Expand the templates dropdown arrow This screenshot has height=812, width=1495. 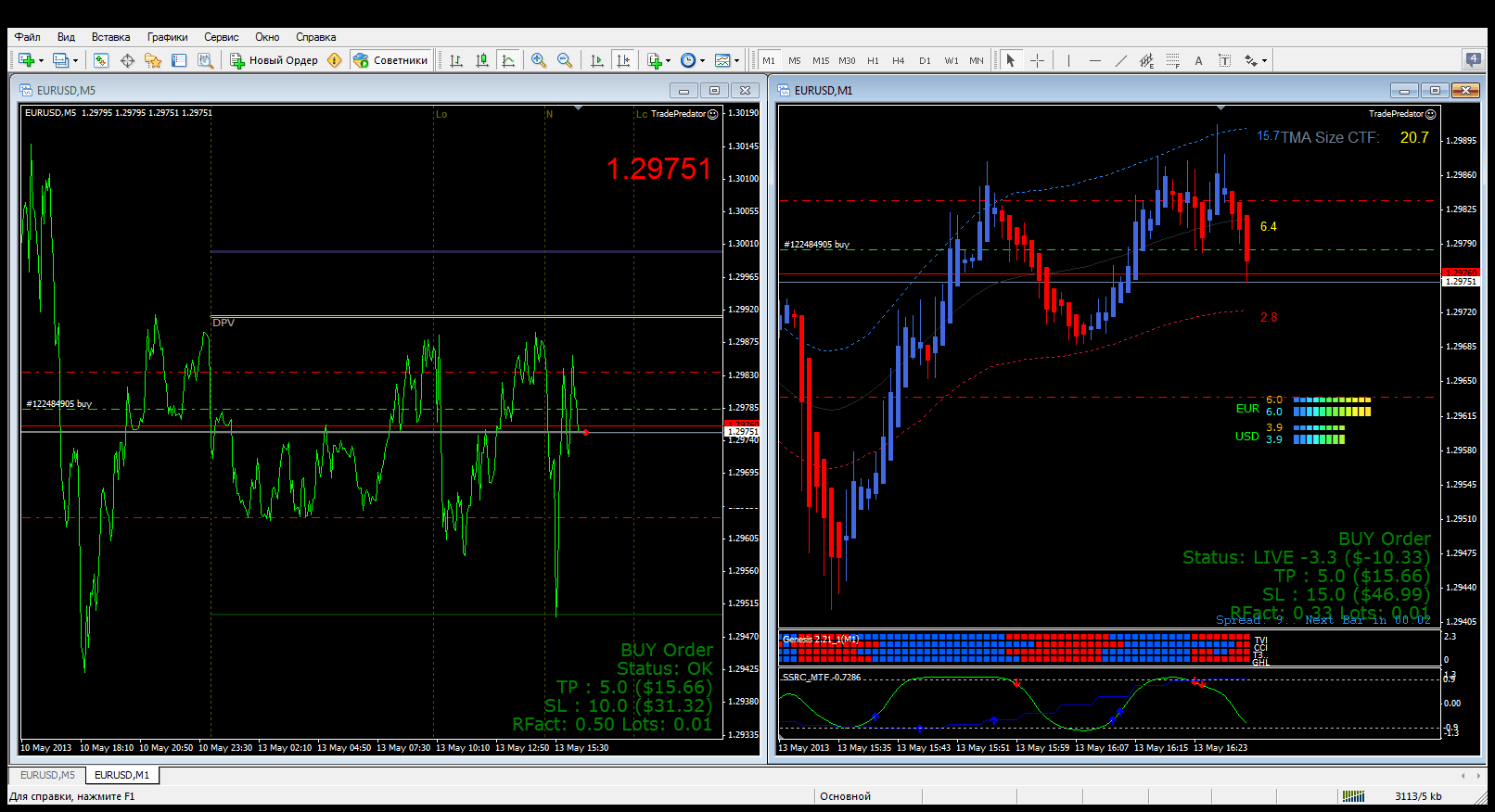tap(737, 61)
